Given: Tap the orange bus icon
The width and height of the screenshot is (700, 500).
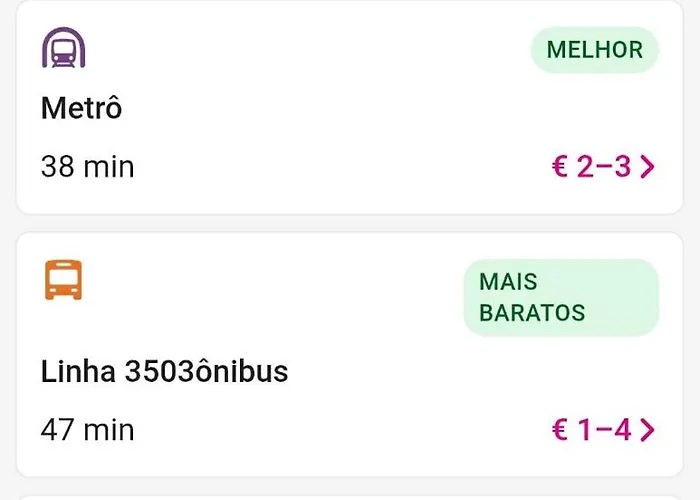Looking at the screenshot, I should (63, 280).
